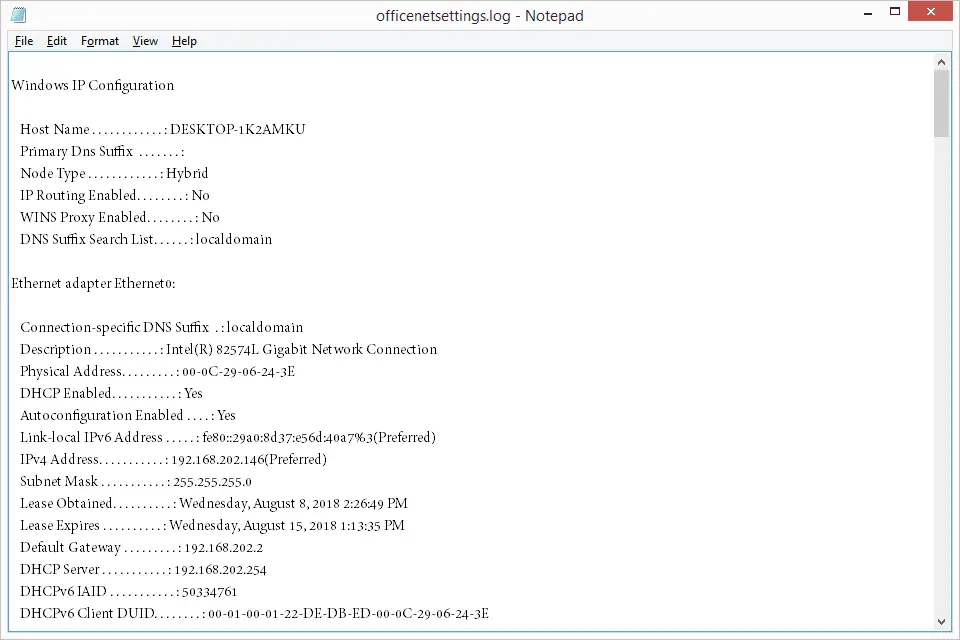960x640 pixels.
Task: Click the 'WINS Proxy Enabled' line
Action: pos(119,217)
